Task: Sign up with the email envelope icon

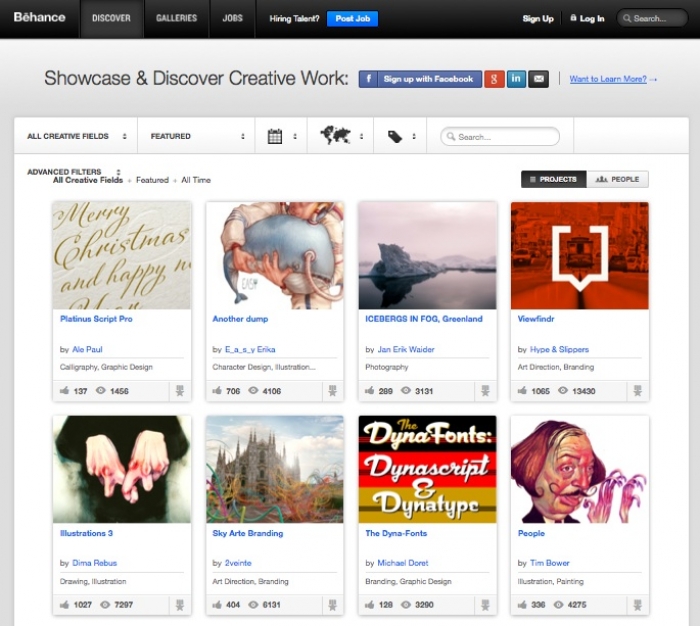Action: click(x=539, y=79)
